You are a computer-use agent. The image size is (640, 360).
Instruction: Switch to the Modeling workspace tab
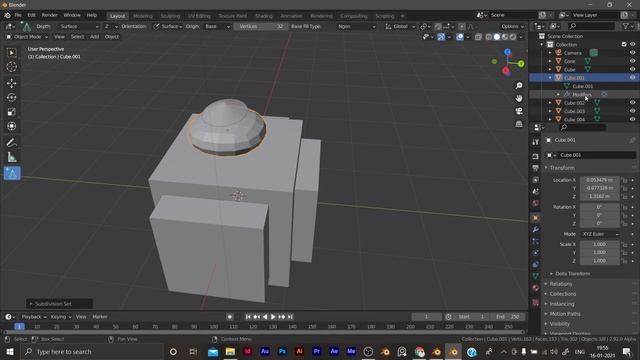(x=142, y=16)
